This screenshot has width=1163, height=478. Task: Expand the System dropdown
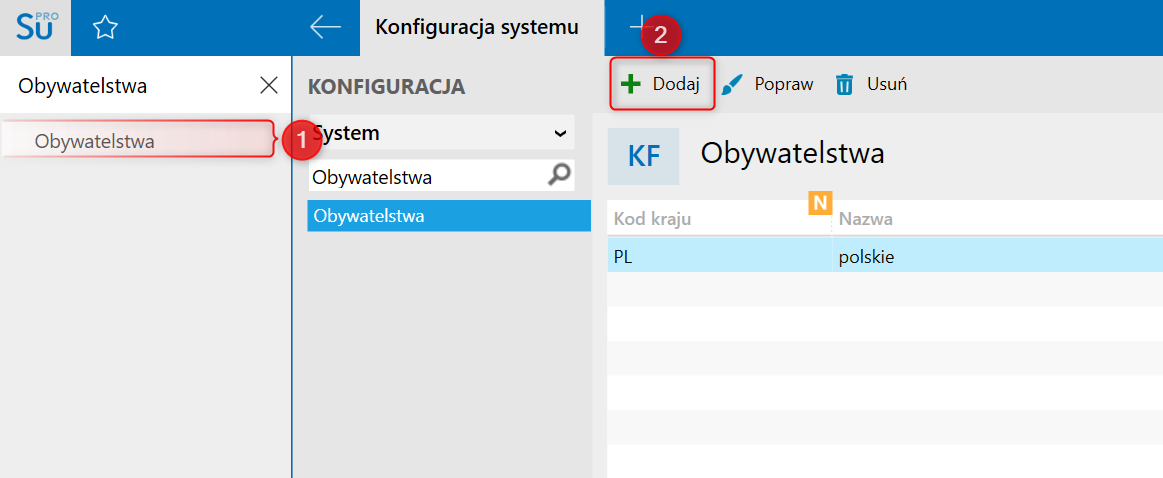560,133
